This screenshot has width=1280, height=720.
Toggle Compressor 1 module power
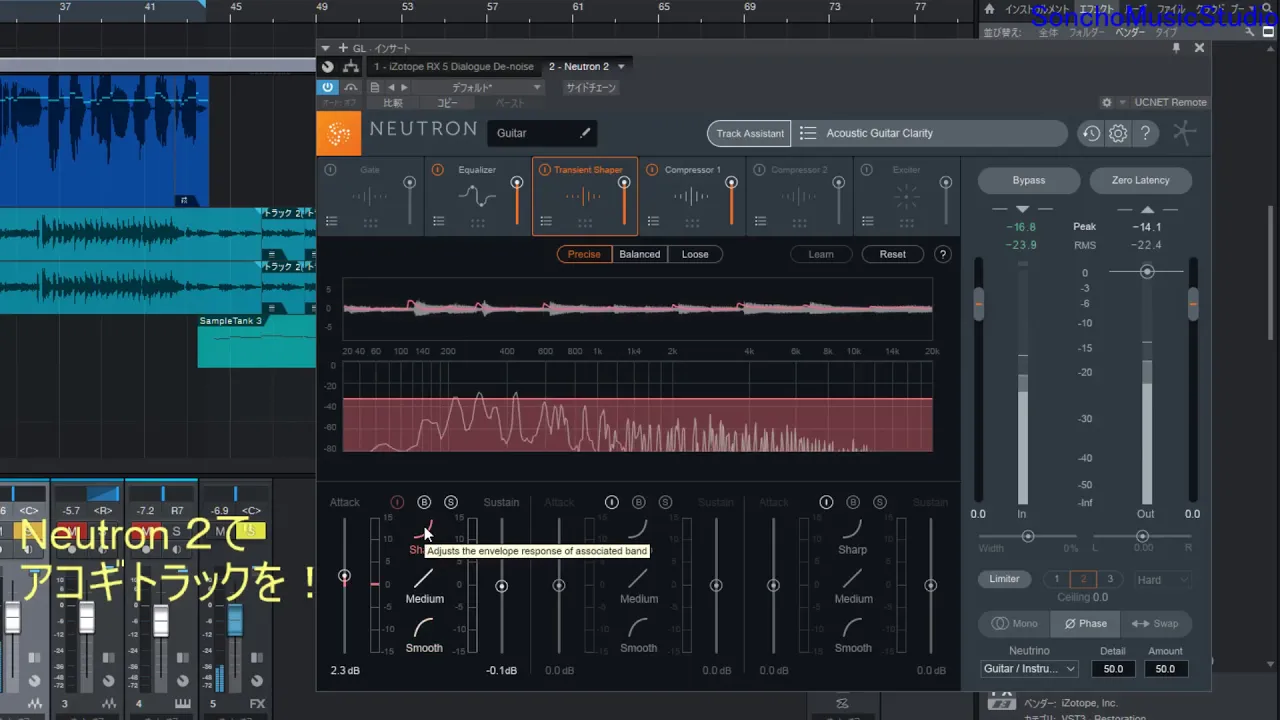(x=652, y=170)
